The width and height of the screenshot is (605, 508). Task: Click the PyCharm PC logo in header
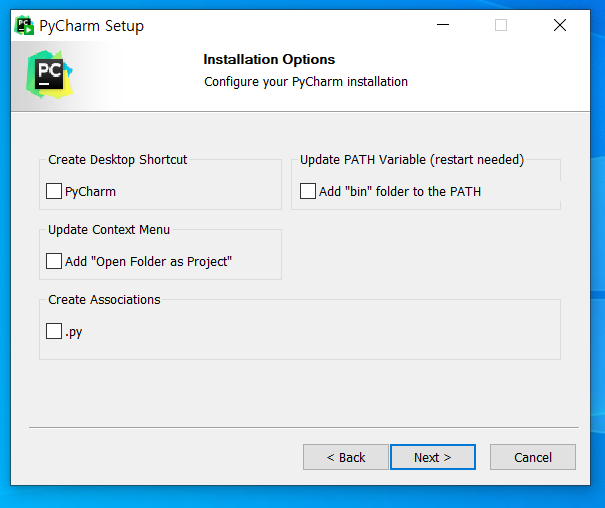pyautogui.click(x=49, y=74)
